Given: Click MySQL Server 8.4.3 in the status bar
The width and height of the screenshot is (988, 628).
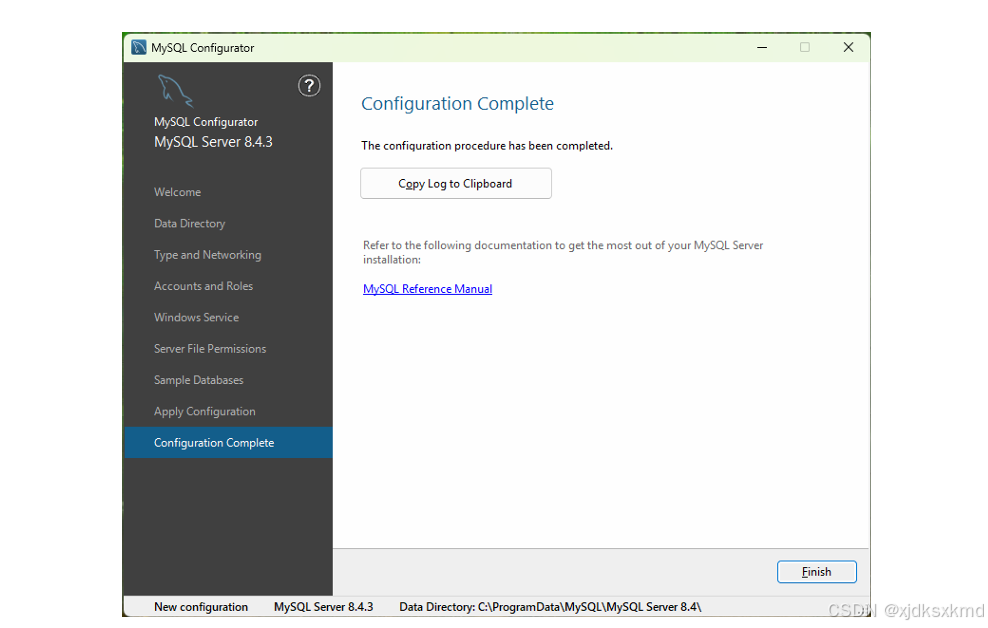Looking at the screenshot, I should (323, 606).
